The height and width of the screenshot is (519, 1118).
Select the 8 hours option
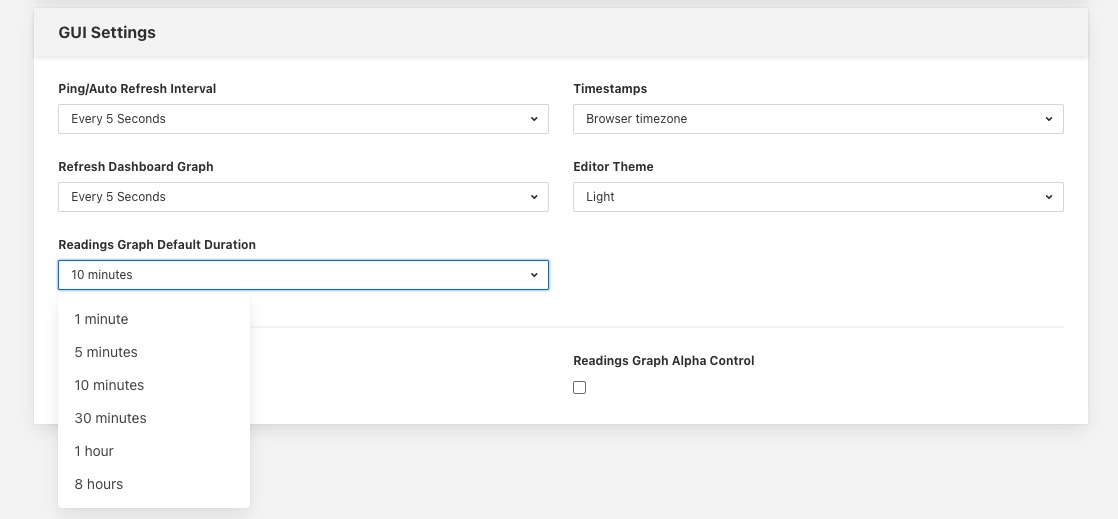[154, 484]
